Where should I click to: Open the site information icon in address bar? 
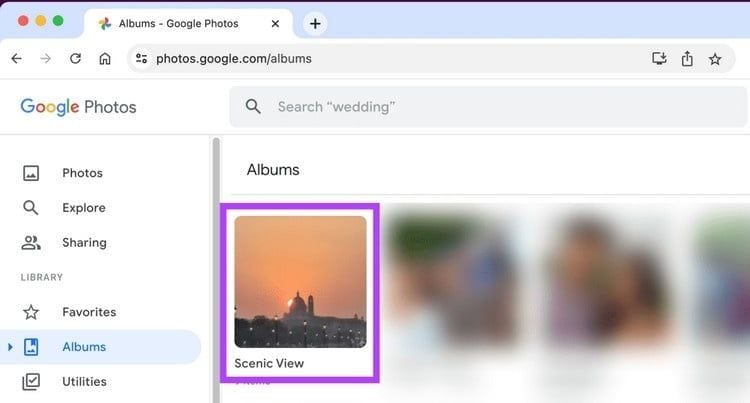[x=141, y=59]
